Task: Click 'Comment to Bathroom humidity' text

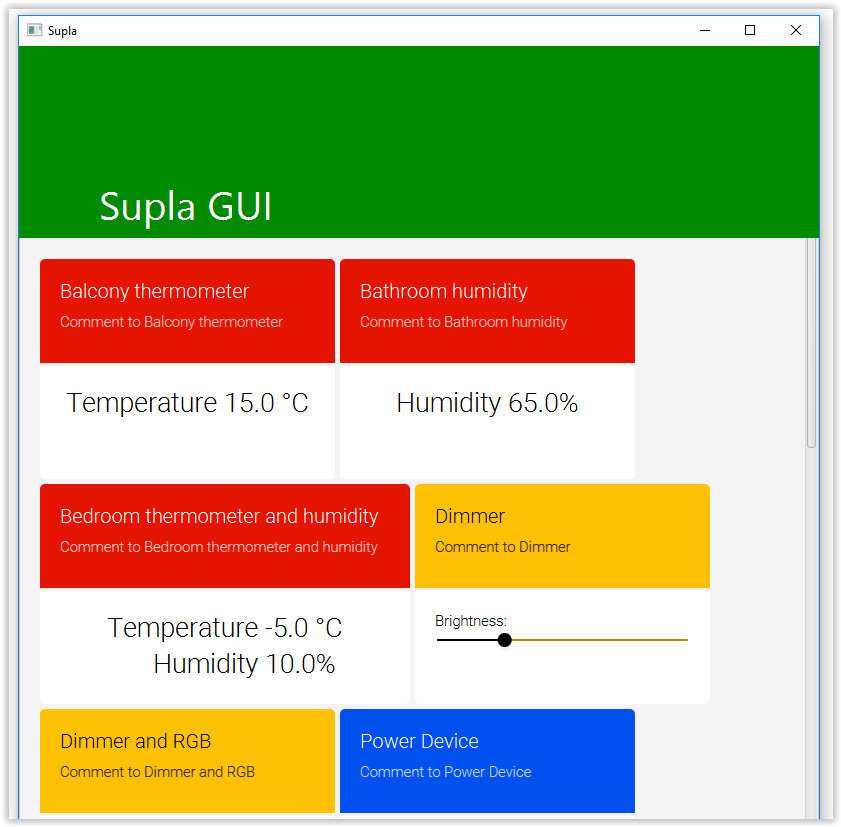Action: click(x=463, y=322)
